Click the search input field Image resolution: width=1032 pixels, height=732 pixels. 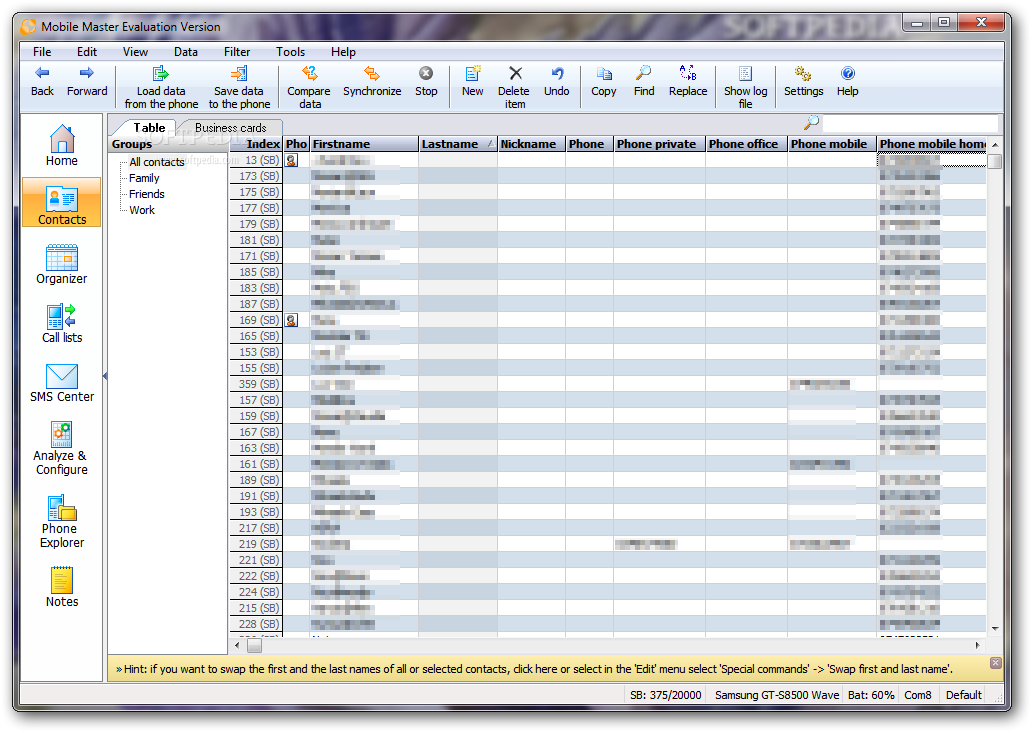pos(910,123)
